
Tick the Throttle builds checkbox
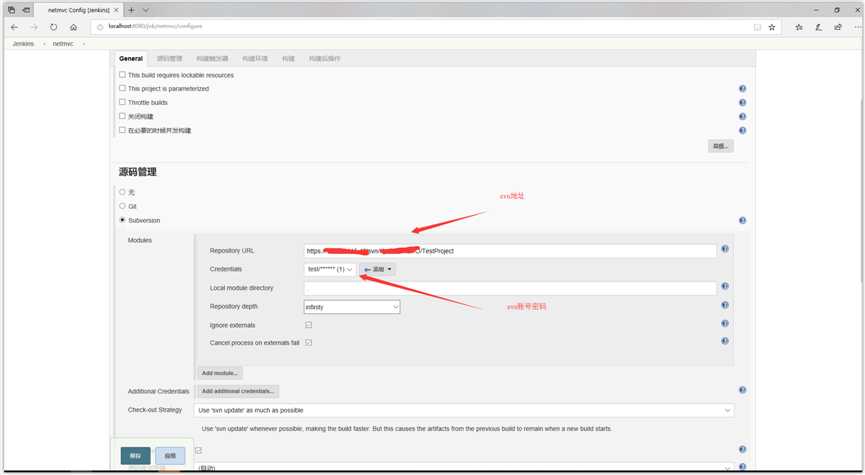[x=122, y=102]
